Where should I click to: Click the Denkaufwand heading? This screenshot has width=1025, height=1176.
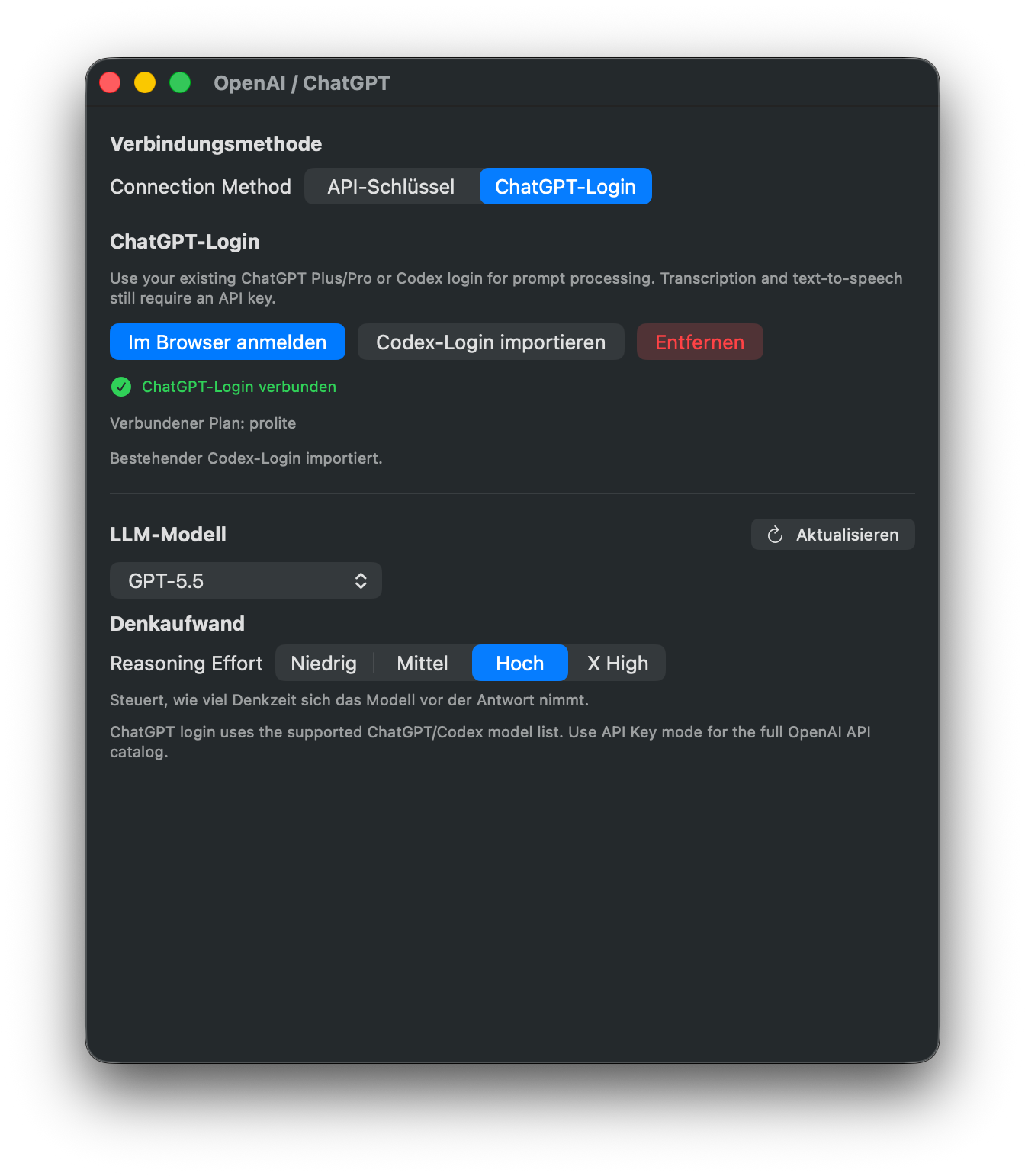pyautogui.click(x=177, y=624)
